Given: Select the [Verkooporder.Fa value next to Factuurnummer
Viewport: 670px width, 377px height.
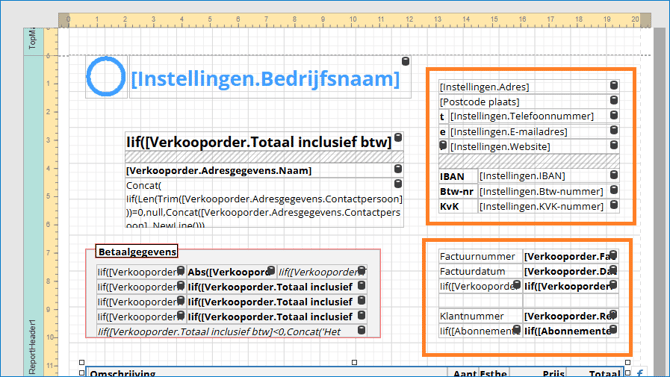Looking at the screenshot, I should pyautogui.click(x=571, y=256).
